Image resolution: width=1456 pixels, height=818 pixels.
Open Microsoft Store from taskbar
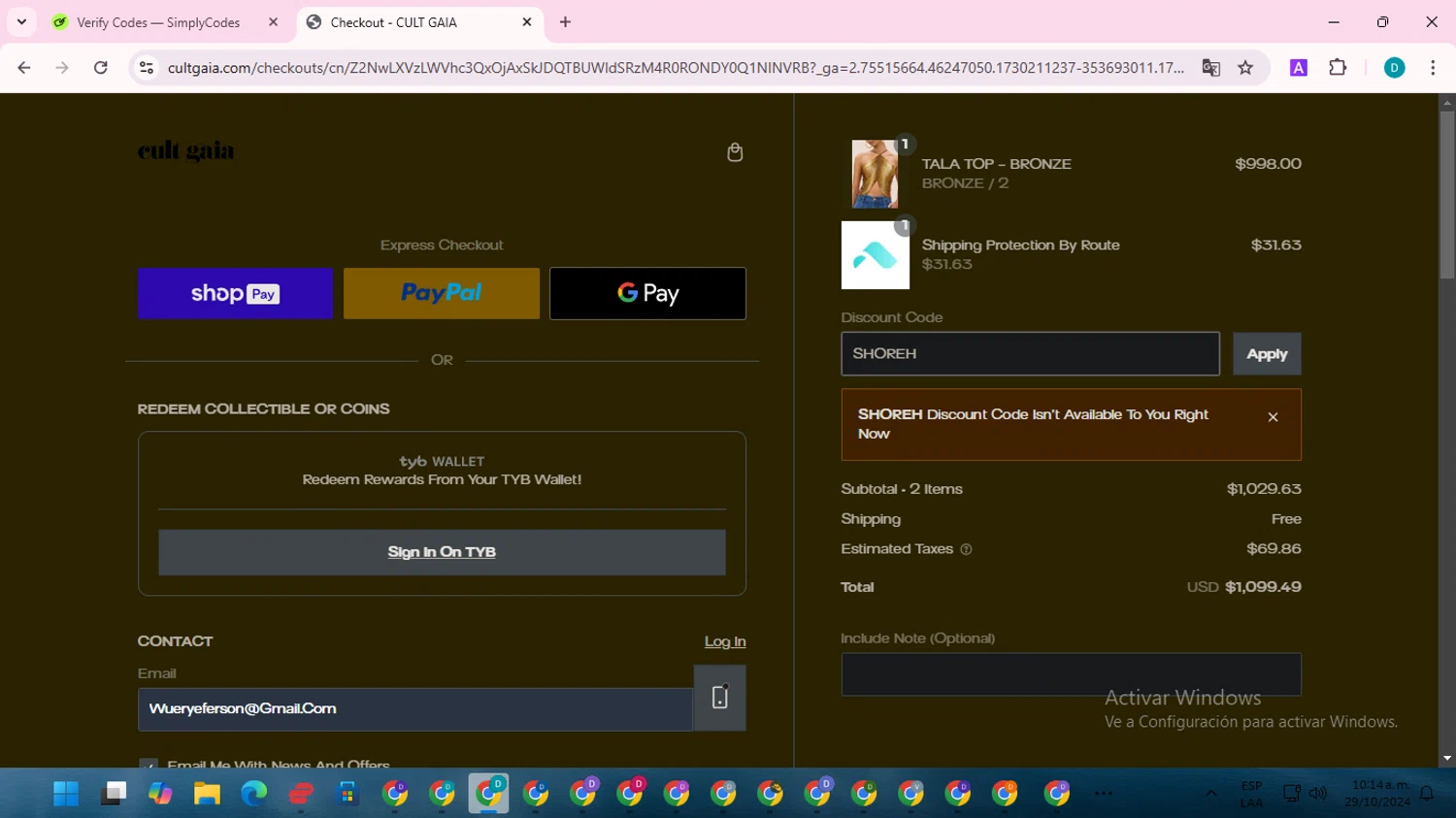[x=347, y=794]
